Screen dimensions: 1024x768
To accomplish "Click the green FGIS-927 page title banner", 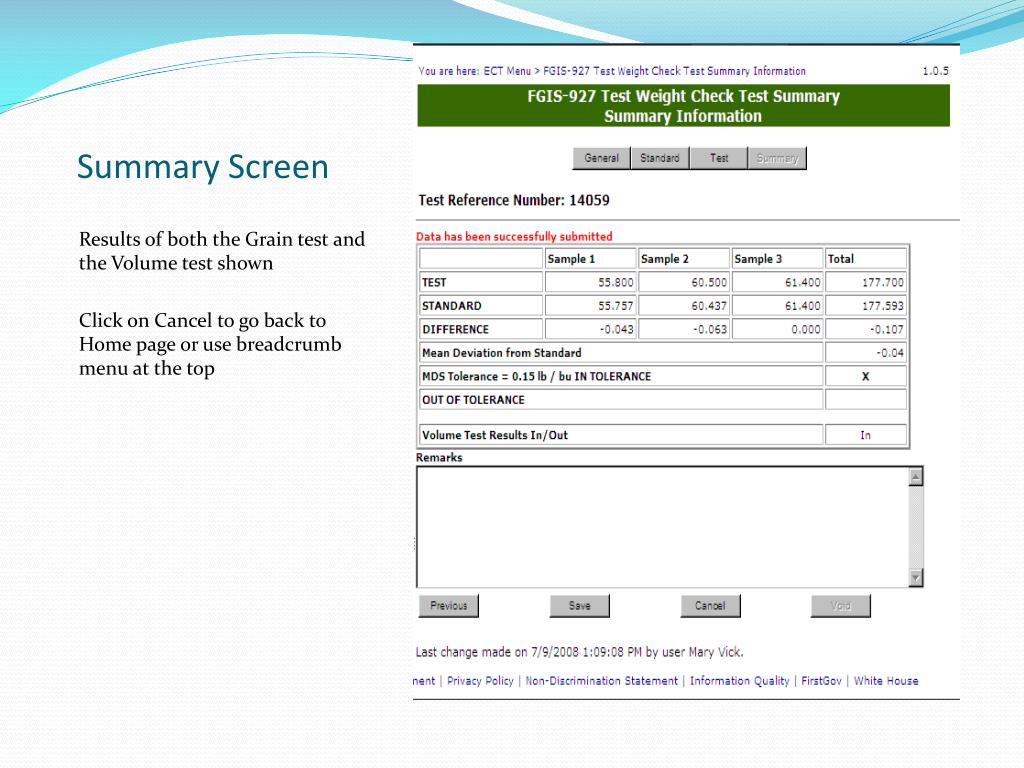I will click(x=683, y=106).
